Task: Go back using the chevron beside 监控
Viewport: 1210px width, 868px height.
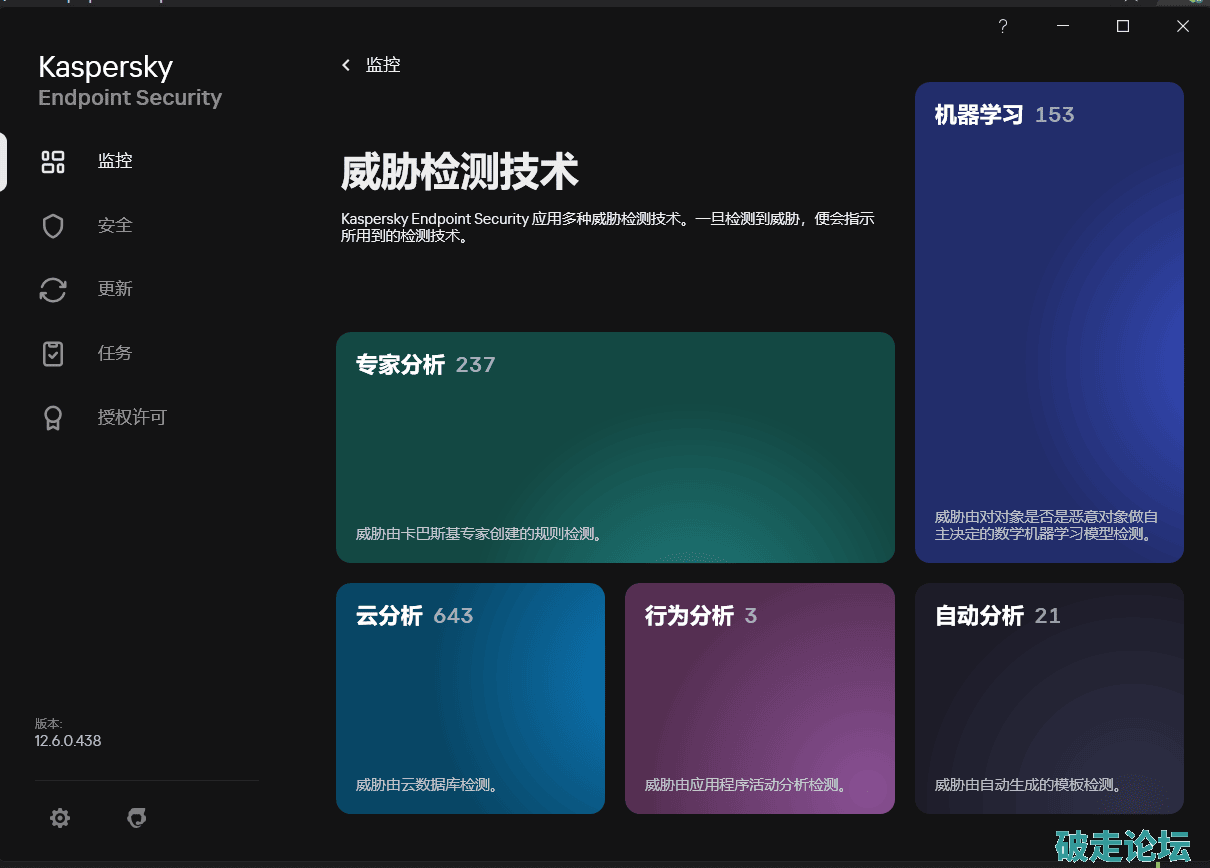Action: coord(346,65)
